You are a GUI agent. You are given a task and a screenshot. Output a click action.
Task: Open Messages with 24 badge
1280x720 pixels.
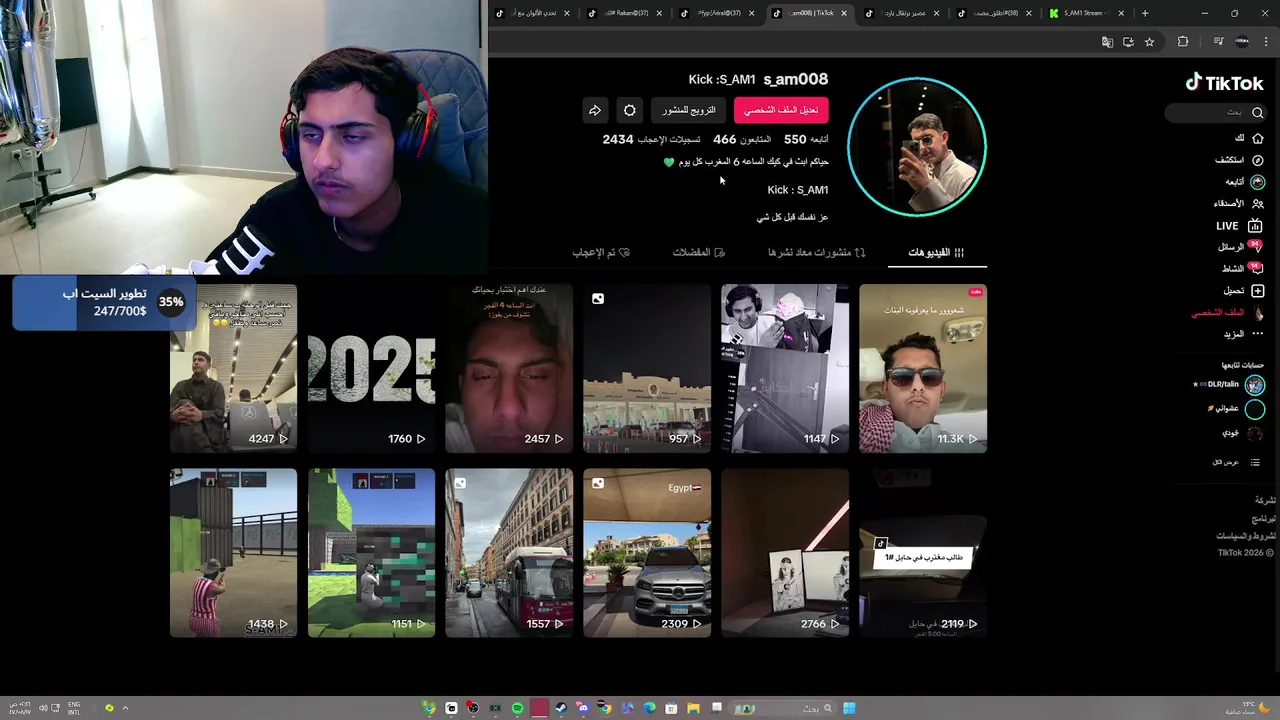(1256, 247)
